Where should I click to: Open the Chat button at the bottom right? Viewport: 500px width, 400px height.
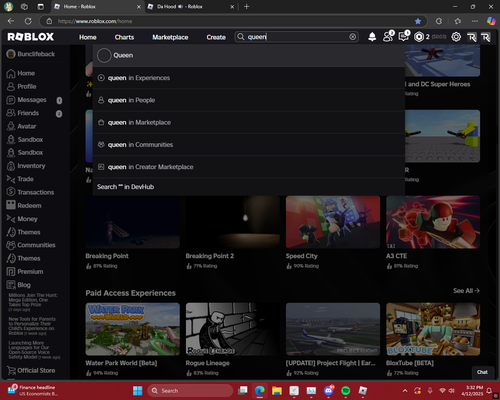(482, 372)
